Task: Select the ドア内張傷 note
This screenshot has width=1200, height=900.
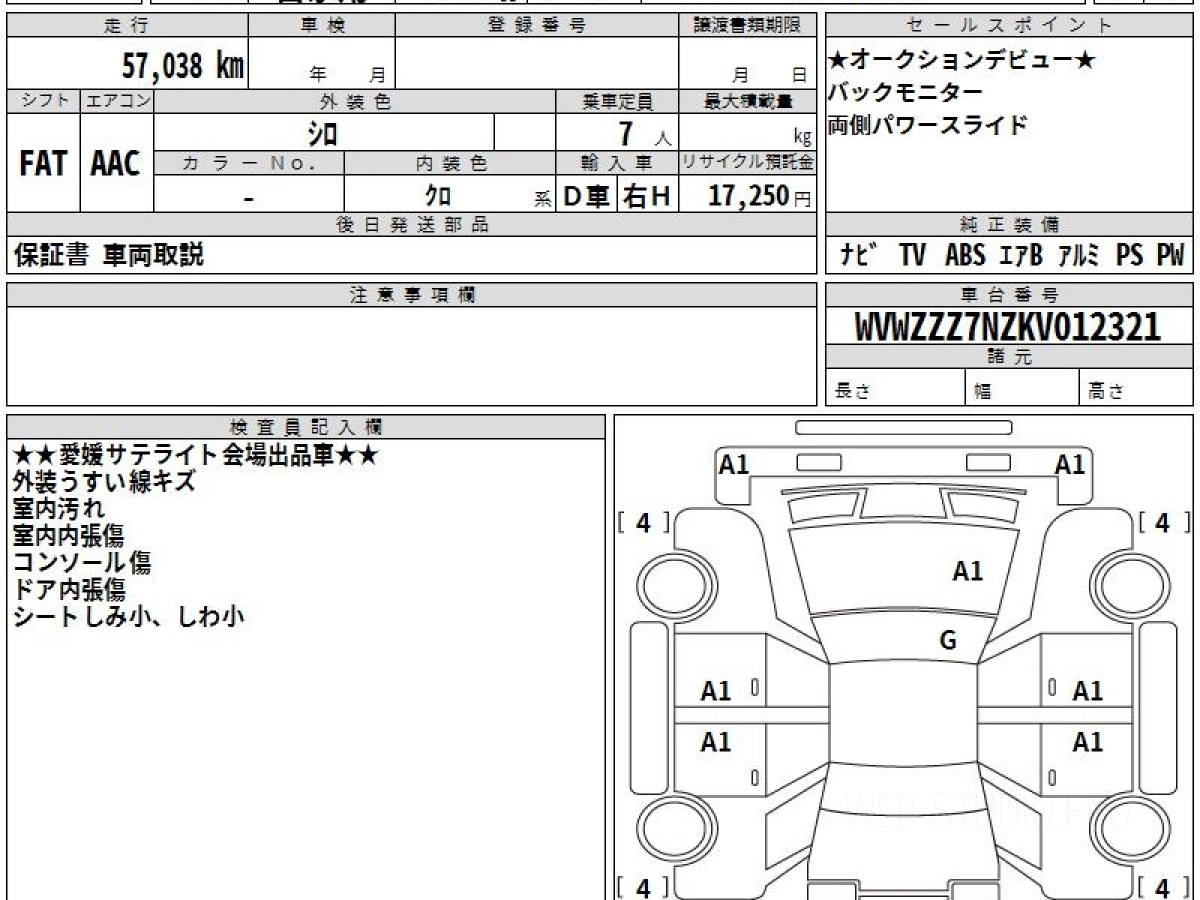Action: point(70,590)
